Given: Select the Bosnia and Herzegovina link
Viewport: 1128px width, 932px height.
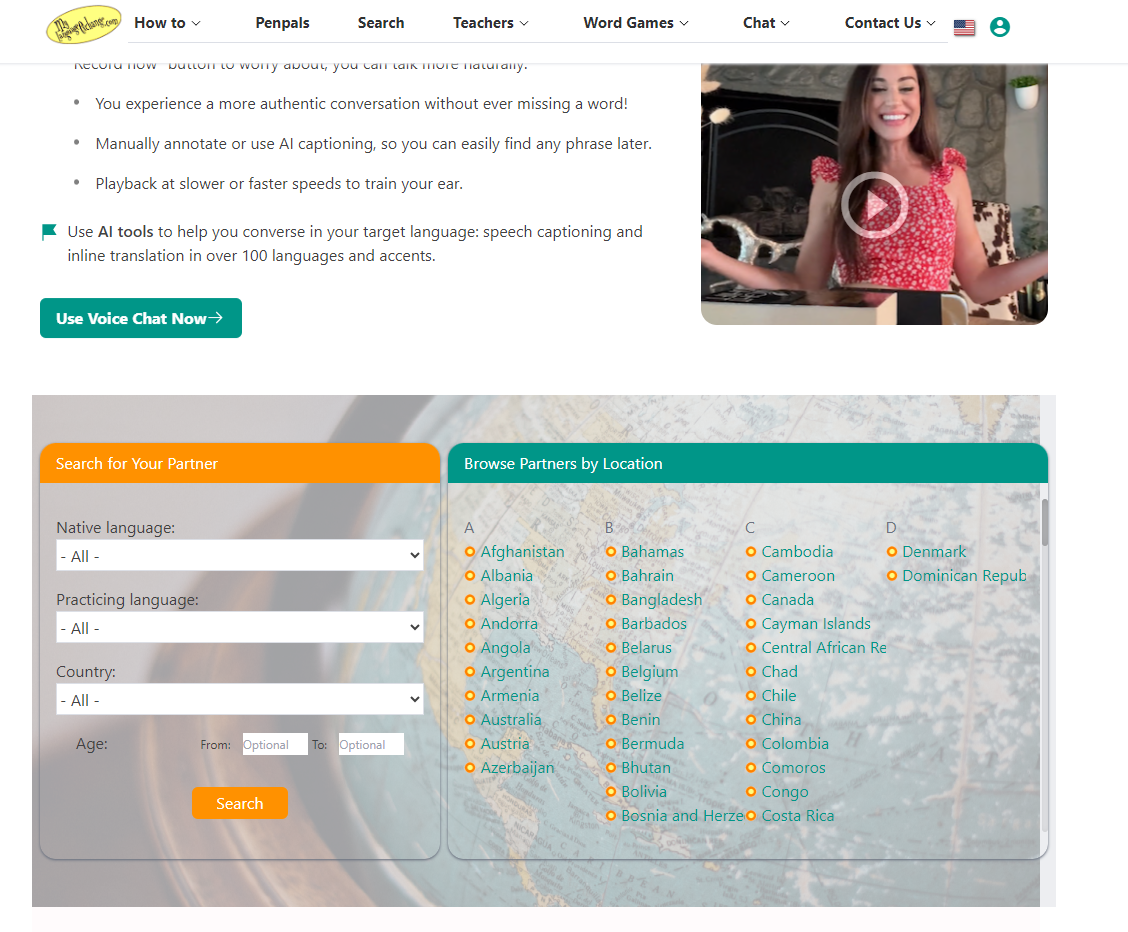Looking at the screenshot, I should [683, 816].
